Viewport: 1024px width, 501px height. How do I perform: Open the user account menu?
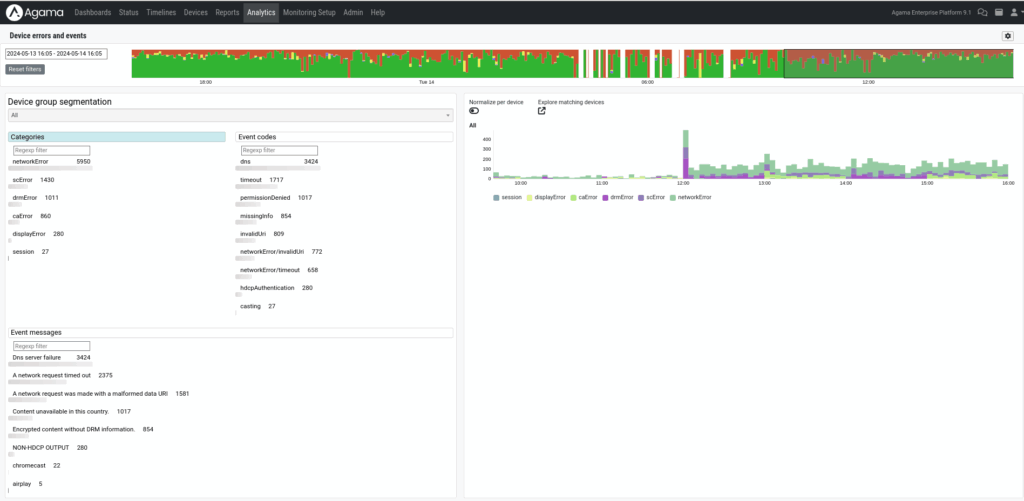coord(1013,12)
